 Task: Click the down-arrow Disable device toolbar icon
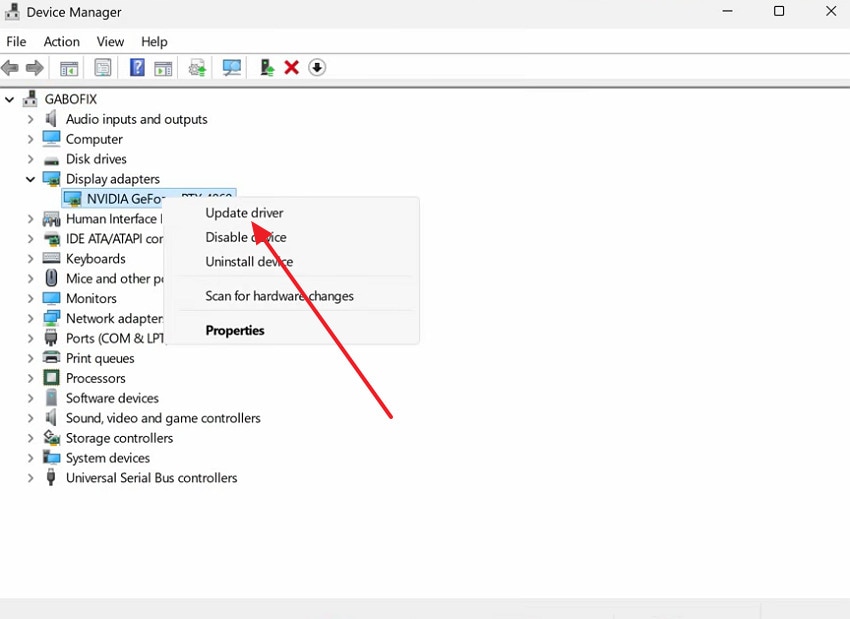(x=317, y=68)
